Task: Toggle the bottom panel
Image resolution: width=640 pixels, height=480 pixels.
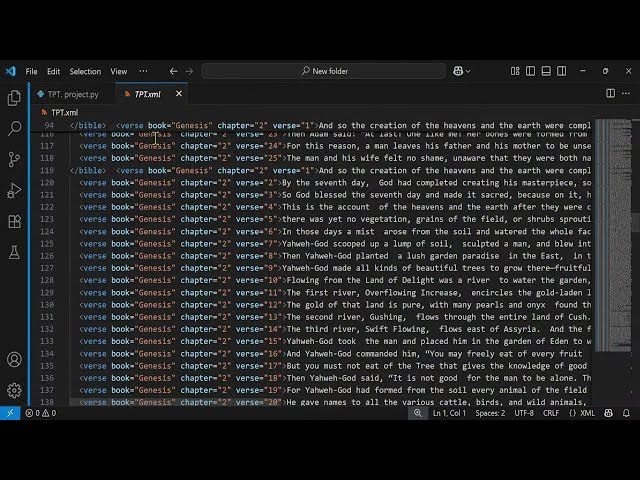Action: 546,71
